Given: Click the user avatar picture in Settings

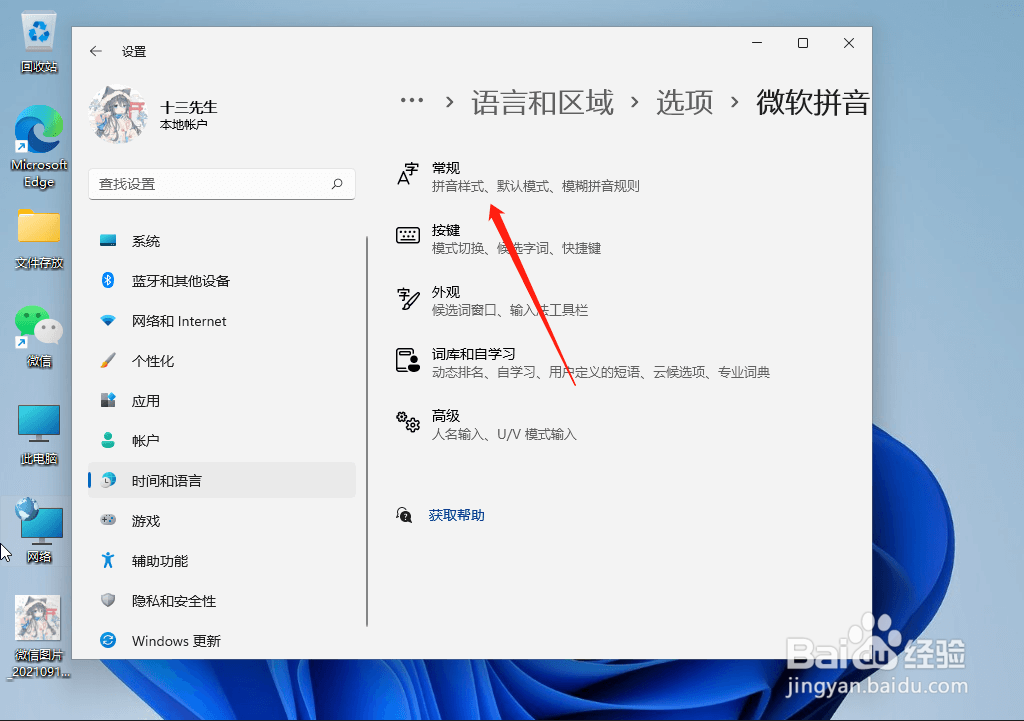Looking at the screenshot, I should (118, 115).
